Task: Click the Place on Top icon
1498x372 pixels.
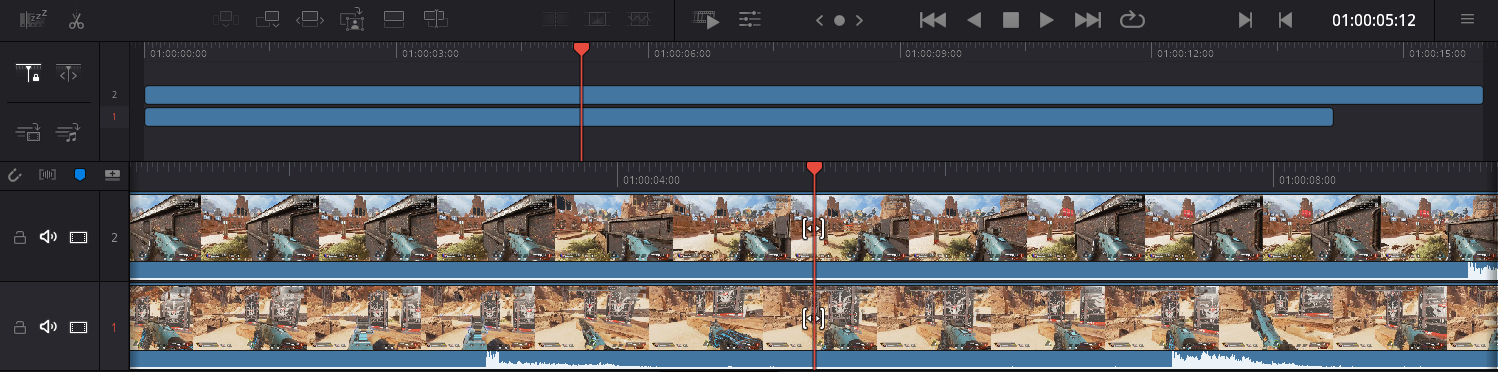Action: pos(394,19)
